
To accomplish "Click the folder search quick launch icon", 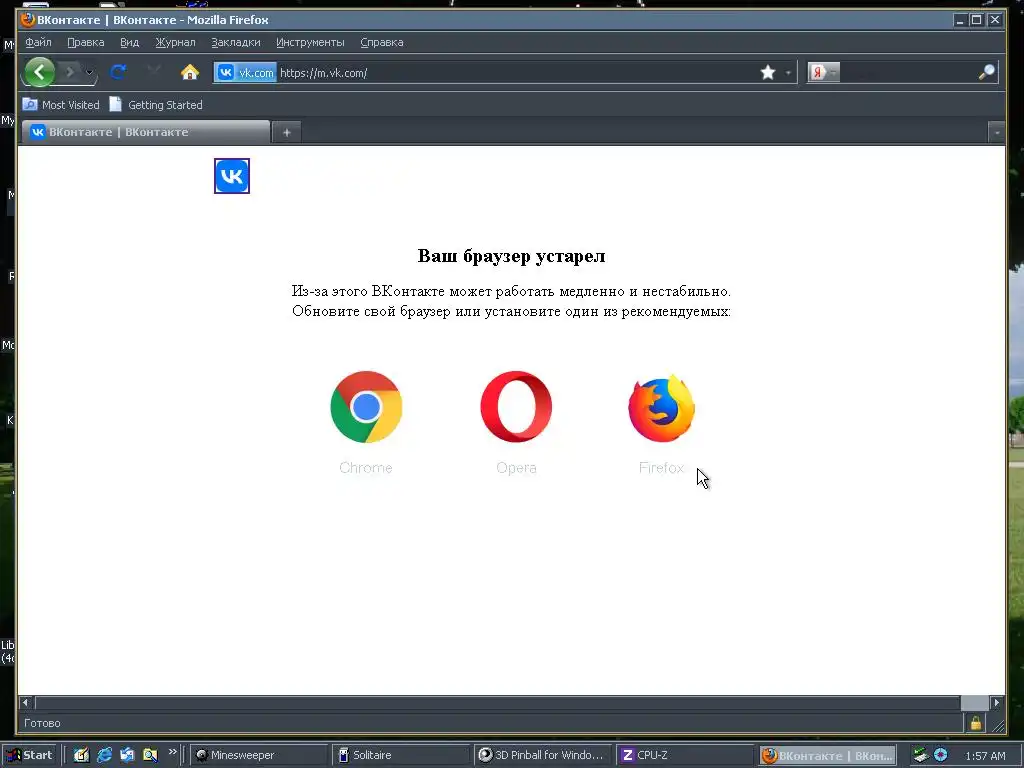I will click(150, 755).
